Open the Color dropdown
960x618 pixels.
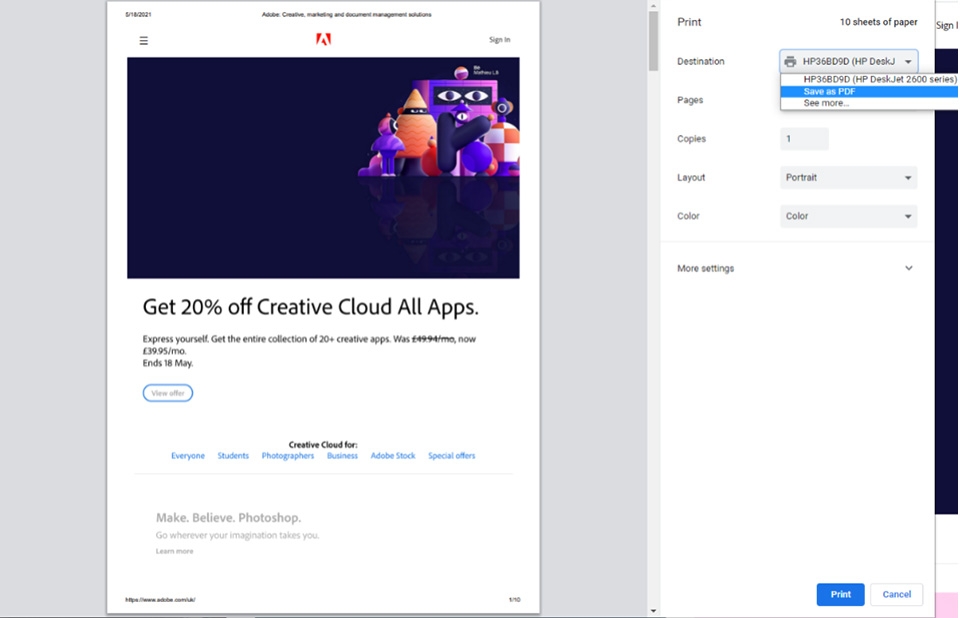pyautogui.click(x=848, y=216)
